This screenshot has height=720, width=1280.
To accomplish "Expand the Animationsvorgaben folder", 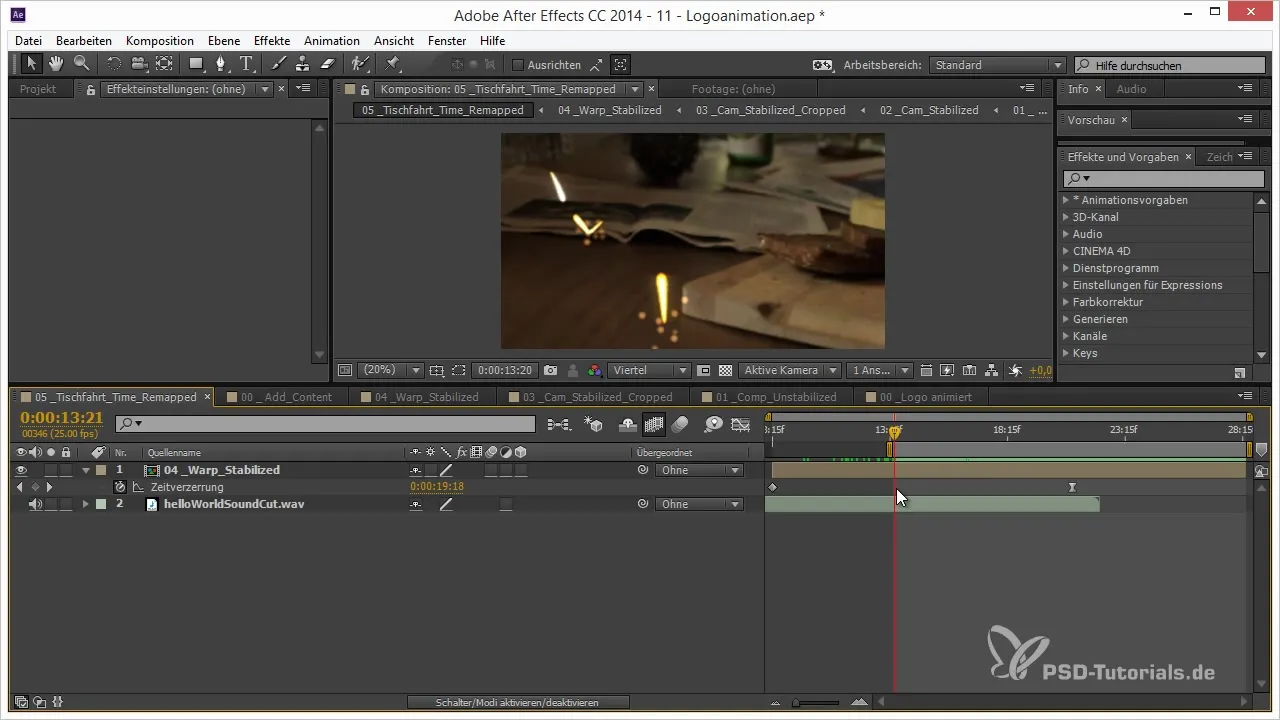I will point(1066,200).
